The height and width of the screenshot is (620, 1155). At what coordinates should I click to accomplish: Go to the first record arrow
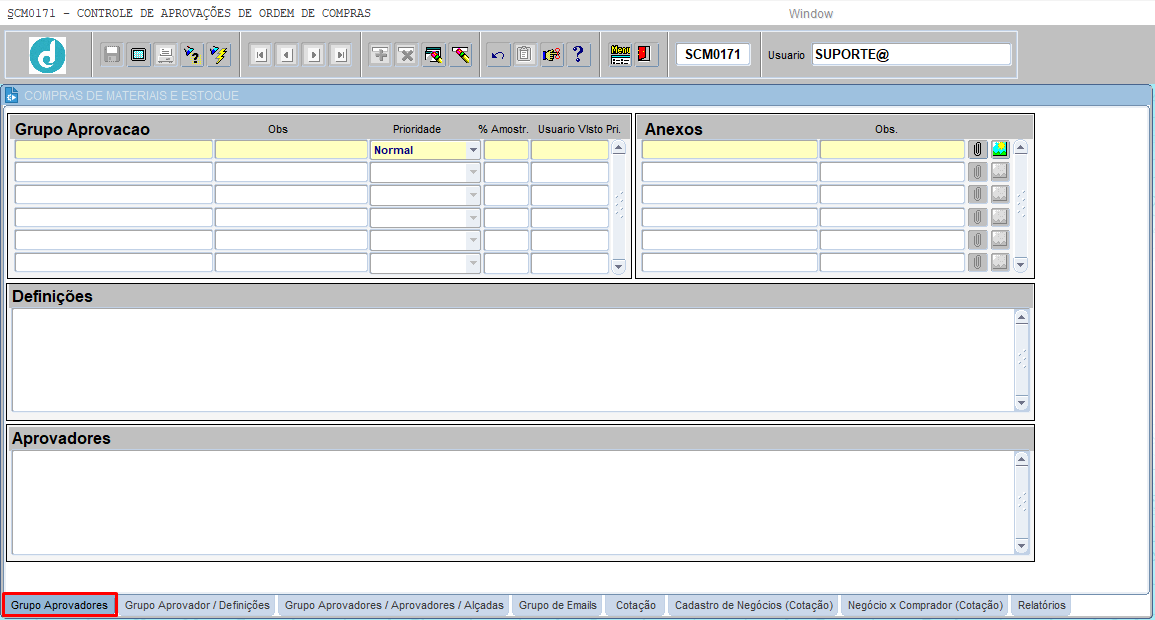pyautogui.click(x=260, y=54)
